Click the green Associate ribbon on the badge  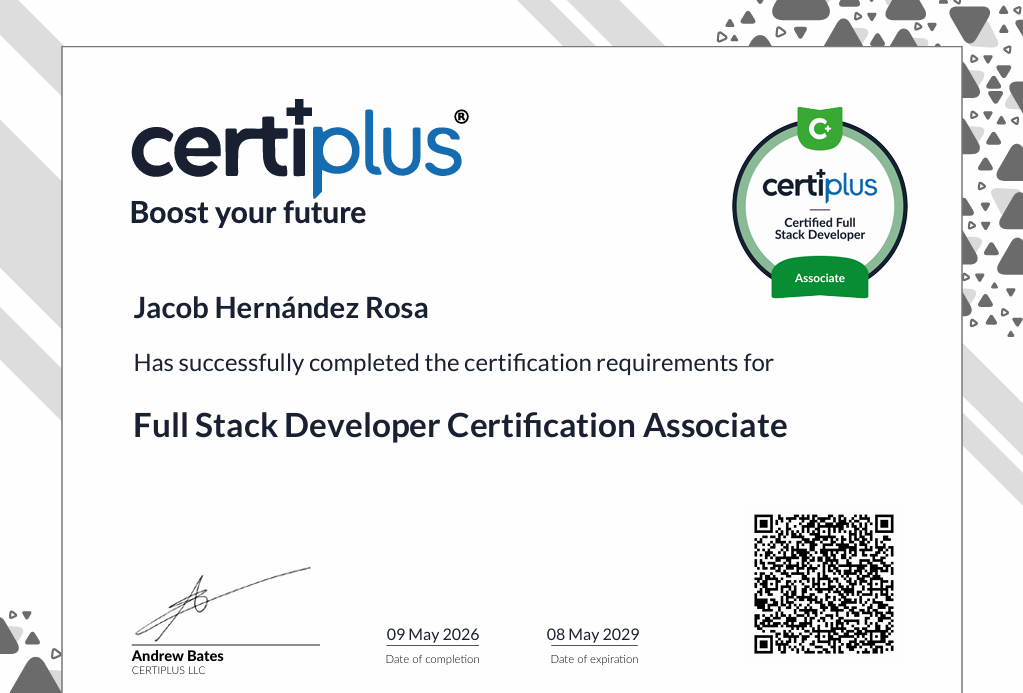(x=820, y=278)
